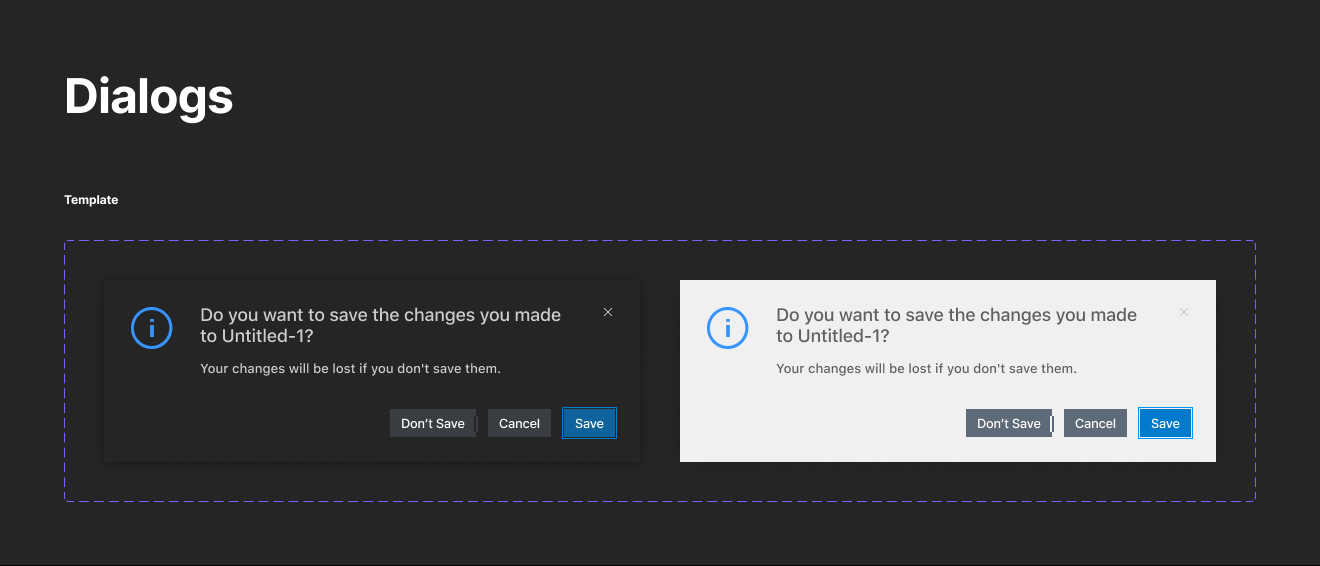Click the info icon in the light dialog
The height and width of the screenshot is (566, 1320).
pyautogui.click(x=728, y=328)
